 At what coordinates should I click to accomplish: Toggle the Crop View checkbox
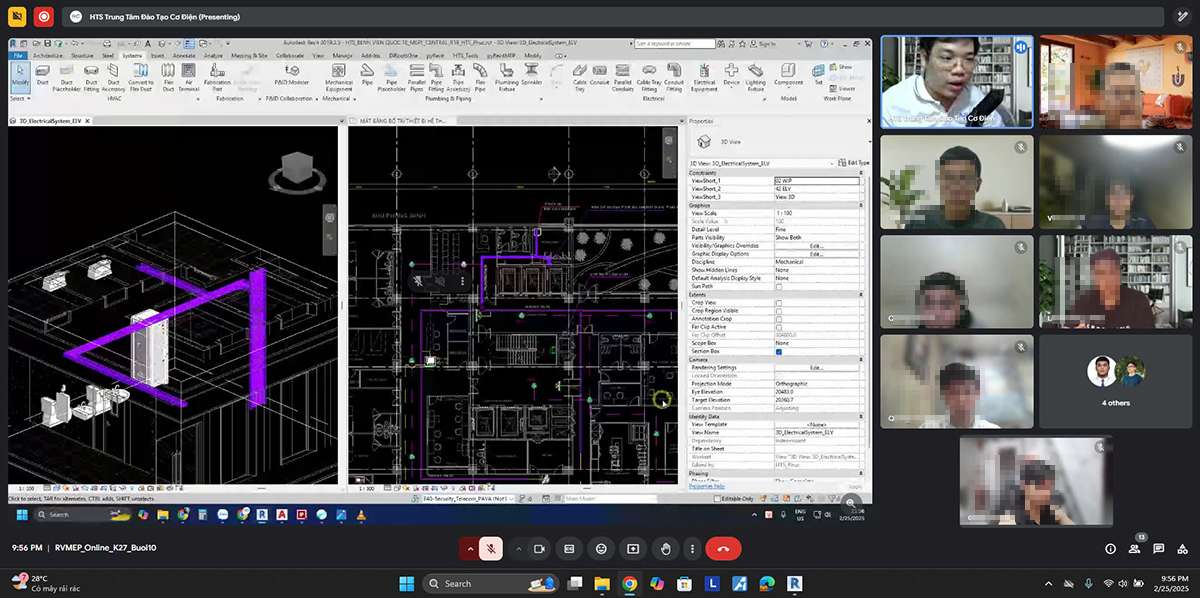pos(779,303)
